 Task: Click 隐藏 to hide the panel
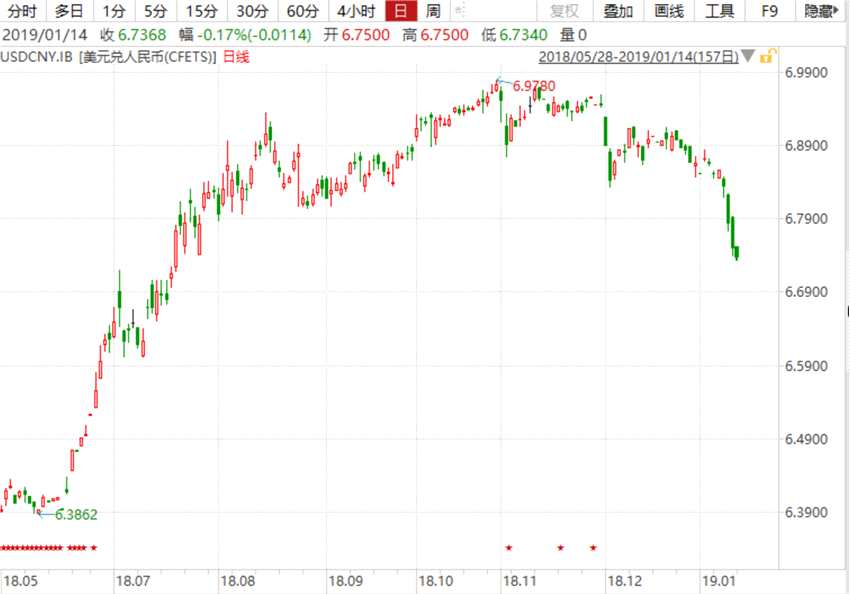[x=821, y=11]
